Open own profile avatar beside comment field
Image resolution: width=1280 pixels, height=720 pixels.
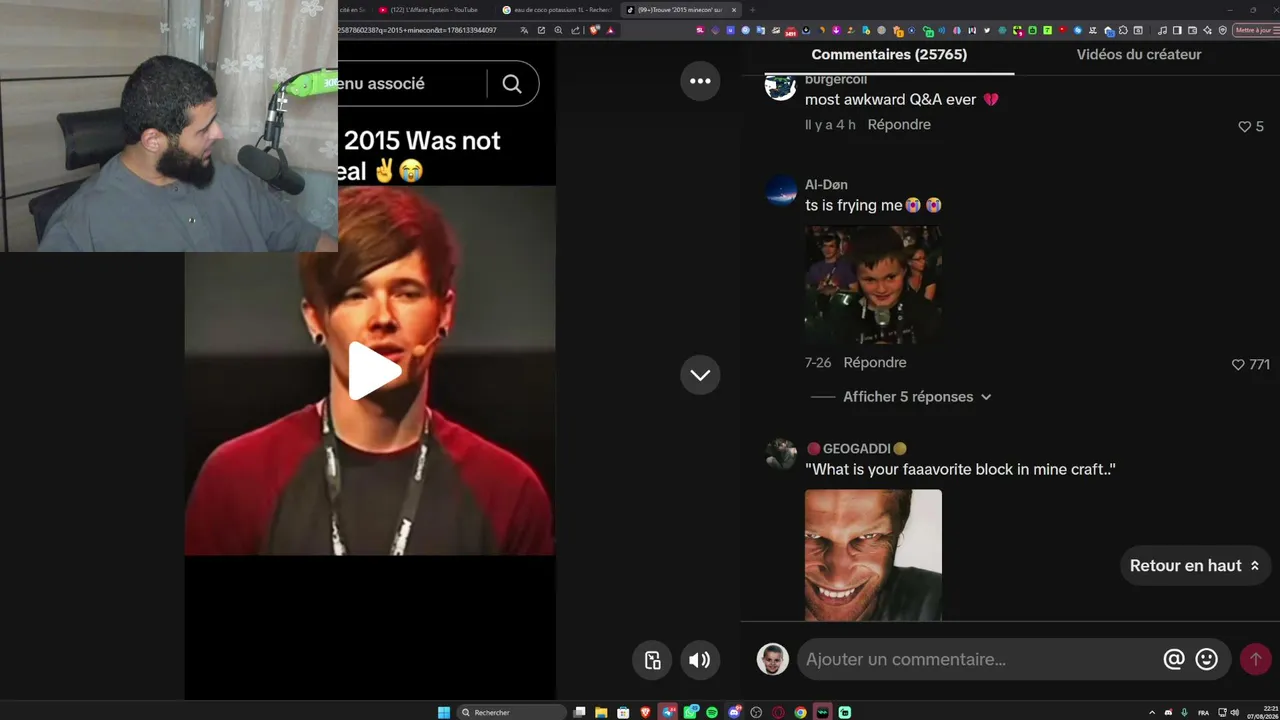[x=773, y=660]
